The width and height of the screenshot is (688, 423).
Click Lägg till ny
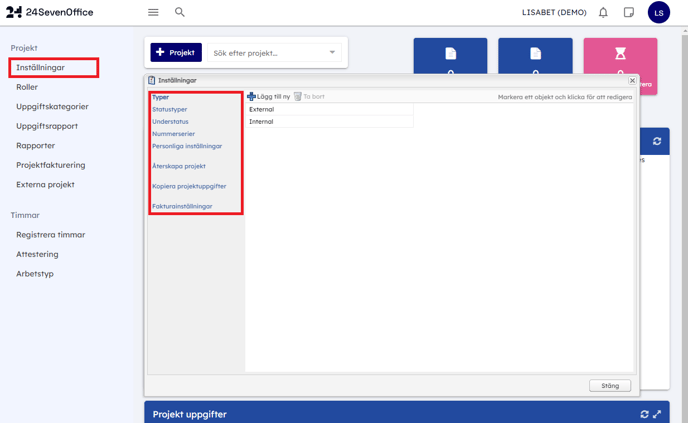click(x=269, y=97)
